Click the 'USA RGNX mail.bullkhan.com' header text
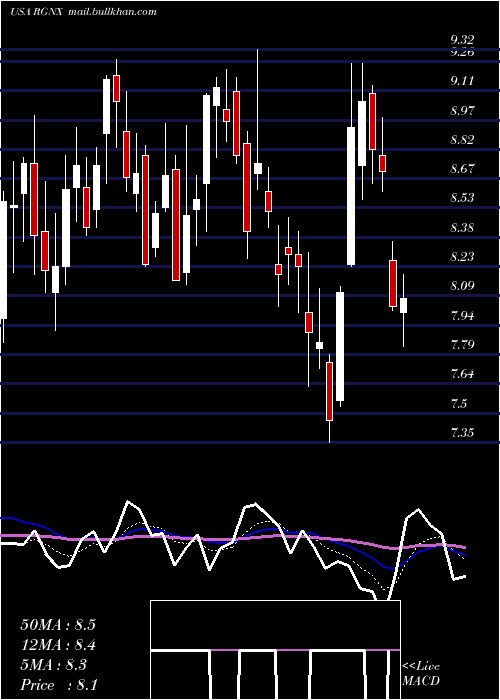Viewport: 500px width, 700px height. 83,12
